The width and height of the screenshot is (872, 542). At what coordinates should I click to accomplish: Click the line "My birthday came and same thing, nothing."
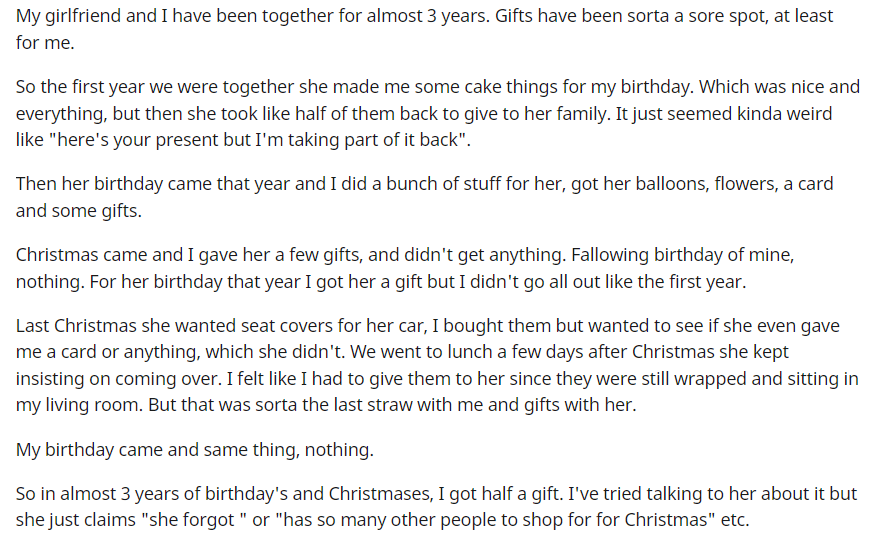click(x=195, y=450)
